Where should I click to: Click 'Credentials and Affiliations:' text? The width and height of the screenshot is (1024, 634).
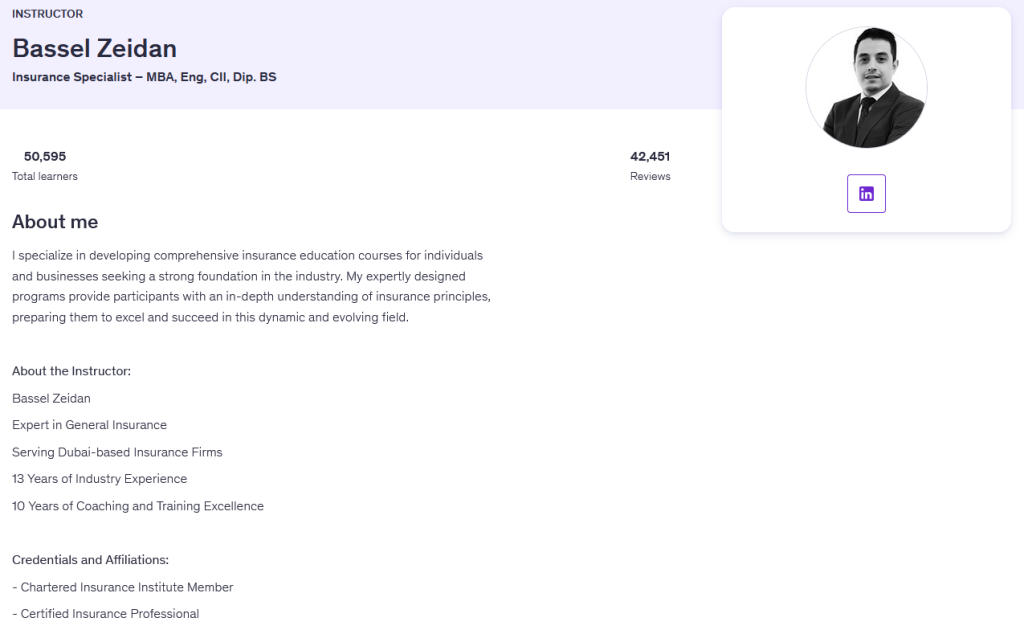point(90,560)
